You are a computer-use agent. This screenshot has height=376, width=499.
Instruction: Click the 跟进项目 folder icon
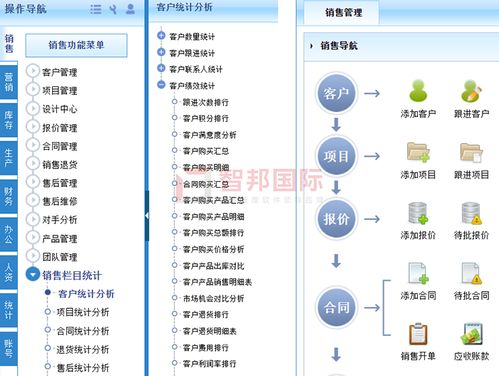coord(471,152)
